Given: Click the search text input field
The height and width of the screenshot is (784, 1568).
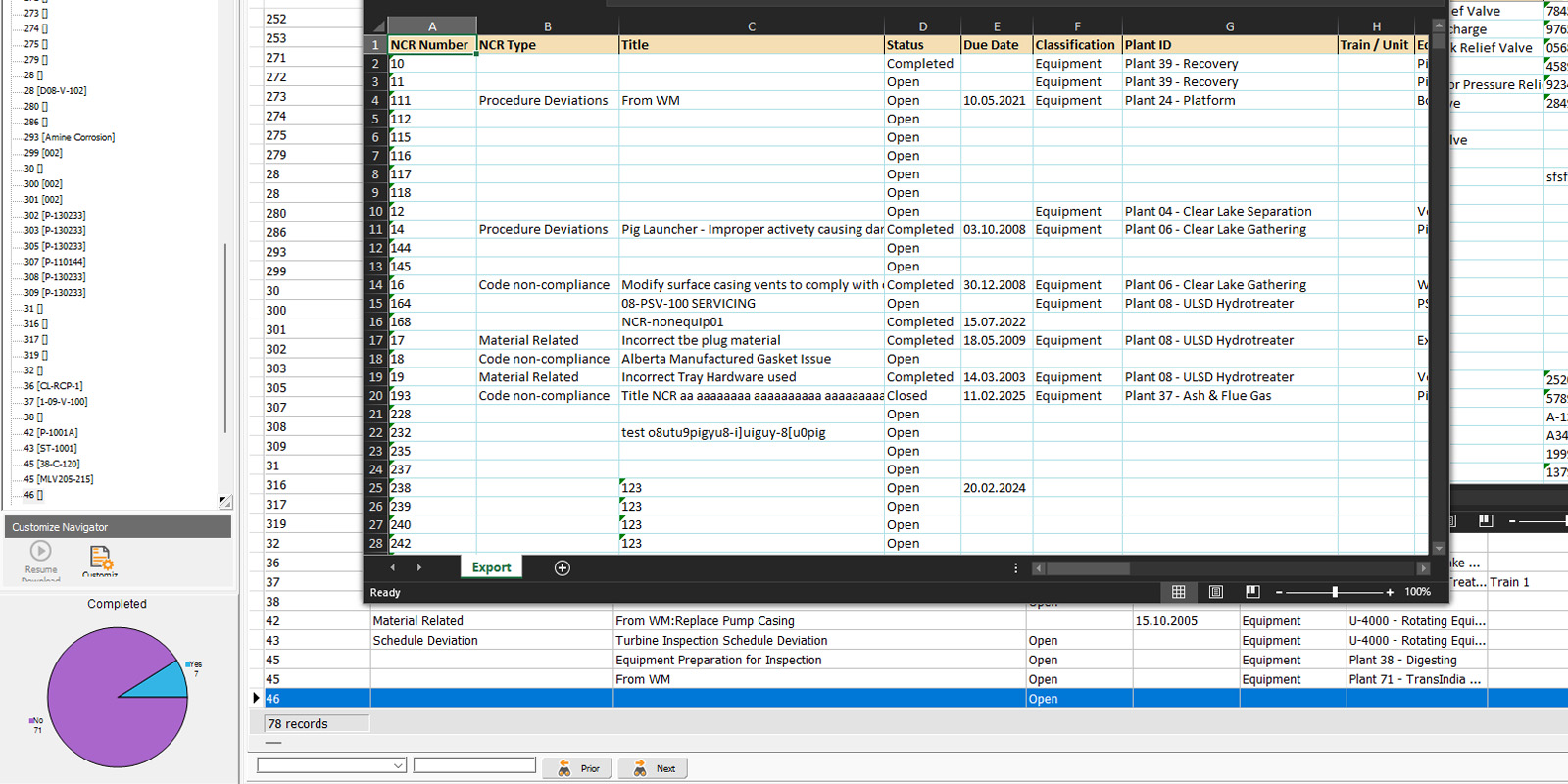Looking at the screenshot, I should click(474, 765).
